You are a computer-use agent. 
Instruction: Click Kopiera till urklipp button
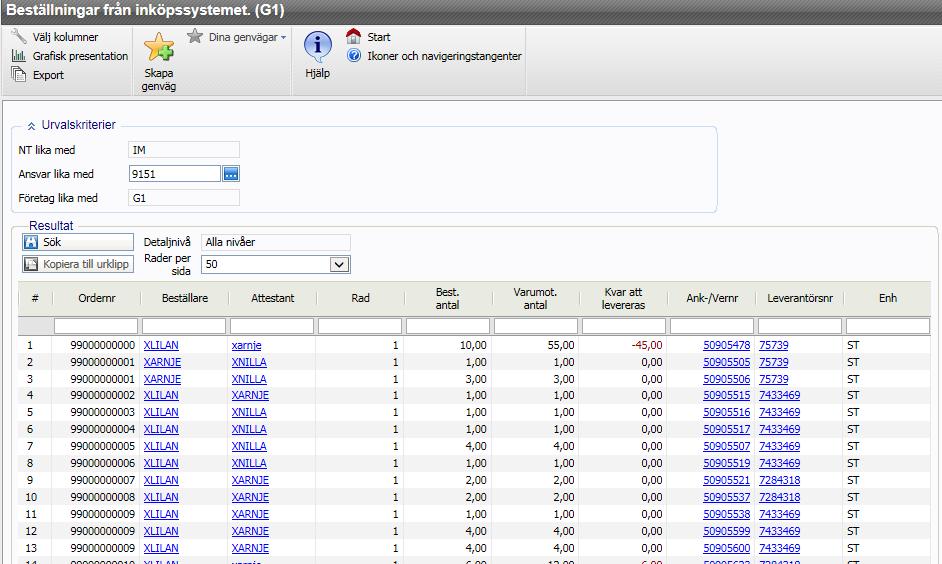pyautogui.click(x=78, y=264)
